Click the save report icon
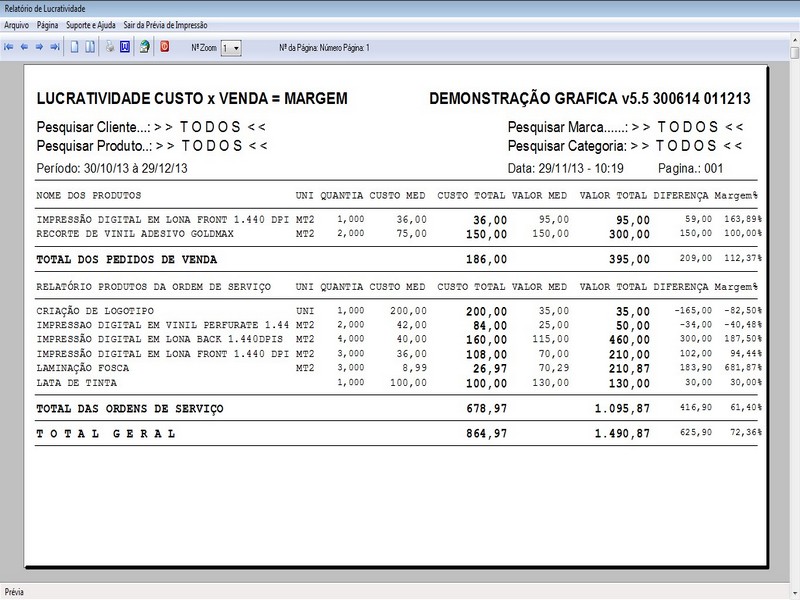Image resolution: width=800 pixels, height=600 pixels. (x=146, y=45)
